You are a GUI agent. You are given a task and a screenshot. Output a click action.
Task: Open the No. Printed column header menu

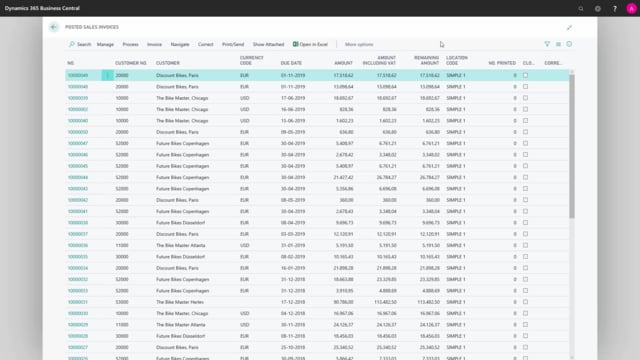502,63
